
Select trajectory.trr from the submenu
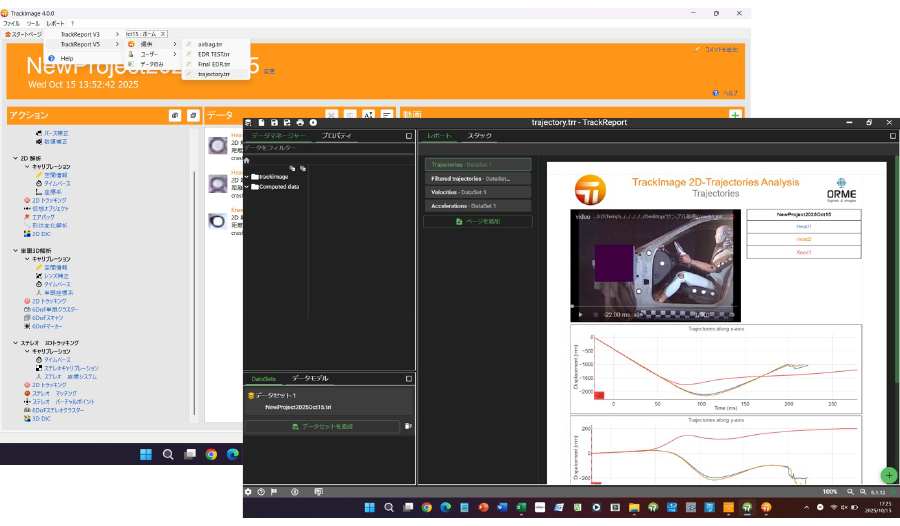213,74
